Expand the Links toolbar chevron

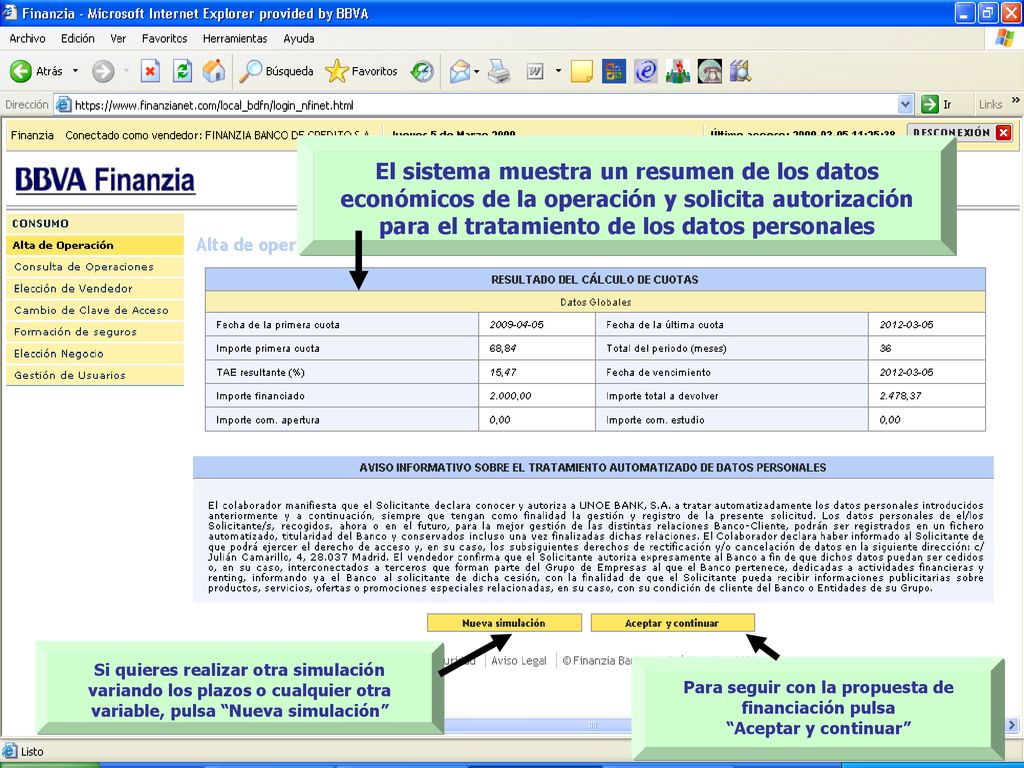(1016, 101)
